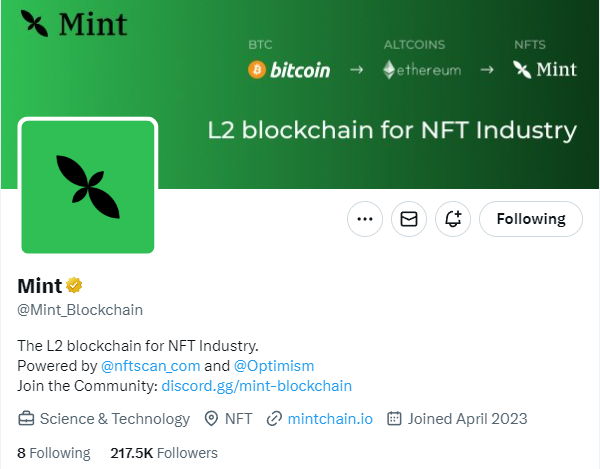Visit the discord.gg/mint-blockchain link

(x=256, y=386)
